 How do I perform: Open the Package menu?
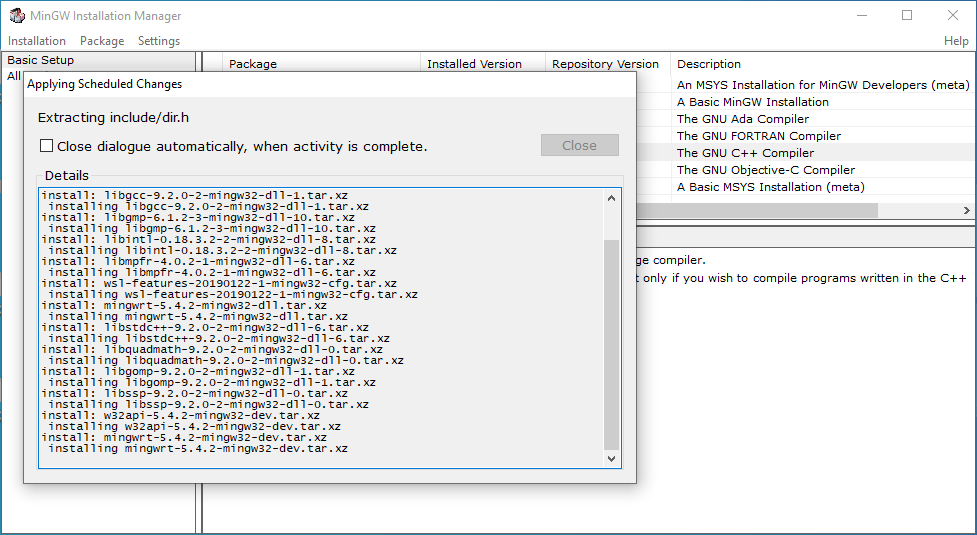point(102,41)
